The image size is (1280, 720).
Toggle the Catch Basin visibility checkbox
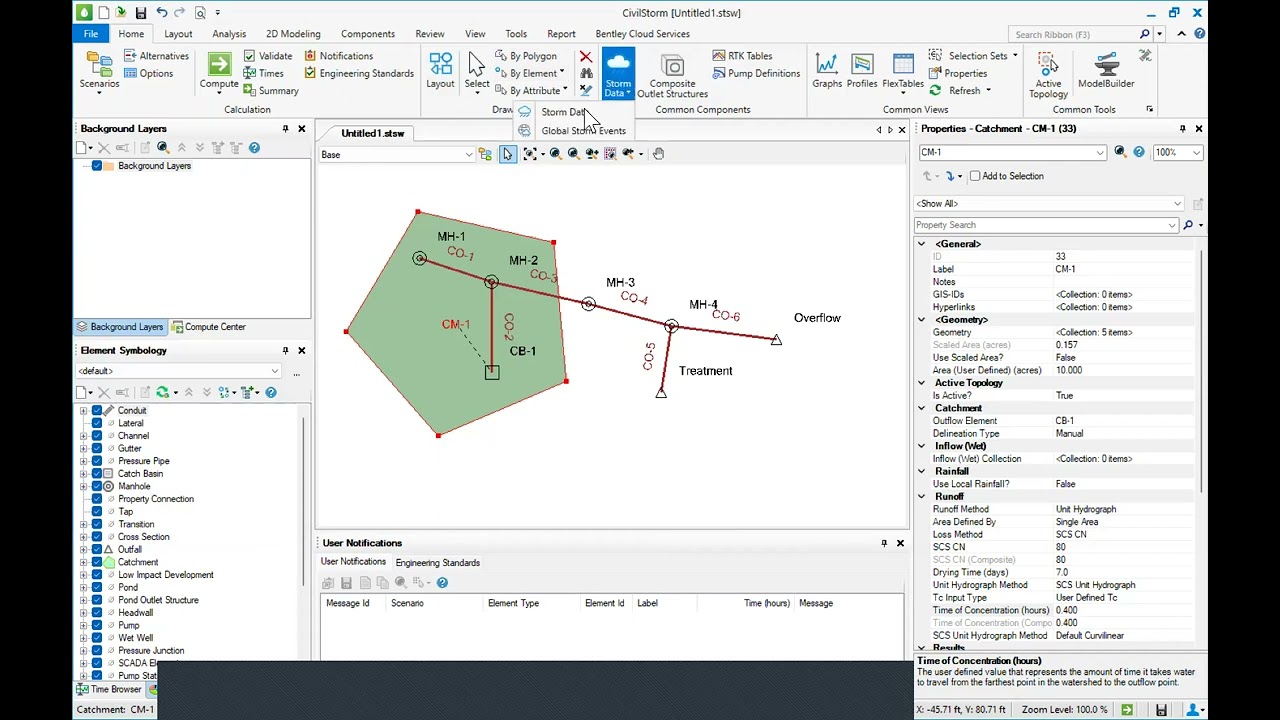(x=97, y=474)
